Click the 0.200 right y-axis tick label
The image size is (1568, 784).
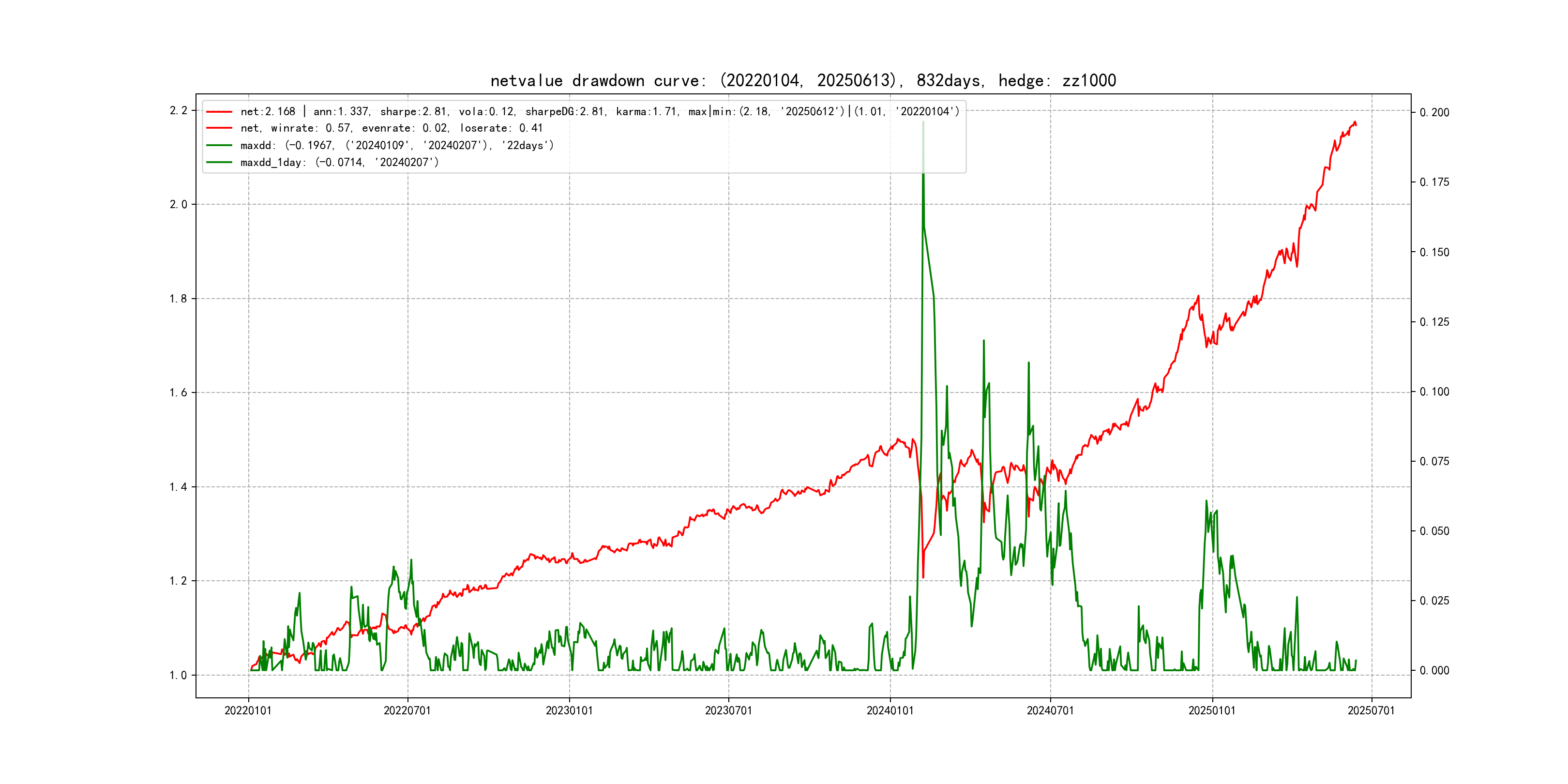tap(1434, 113)
